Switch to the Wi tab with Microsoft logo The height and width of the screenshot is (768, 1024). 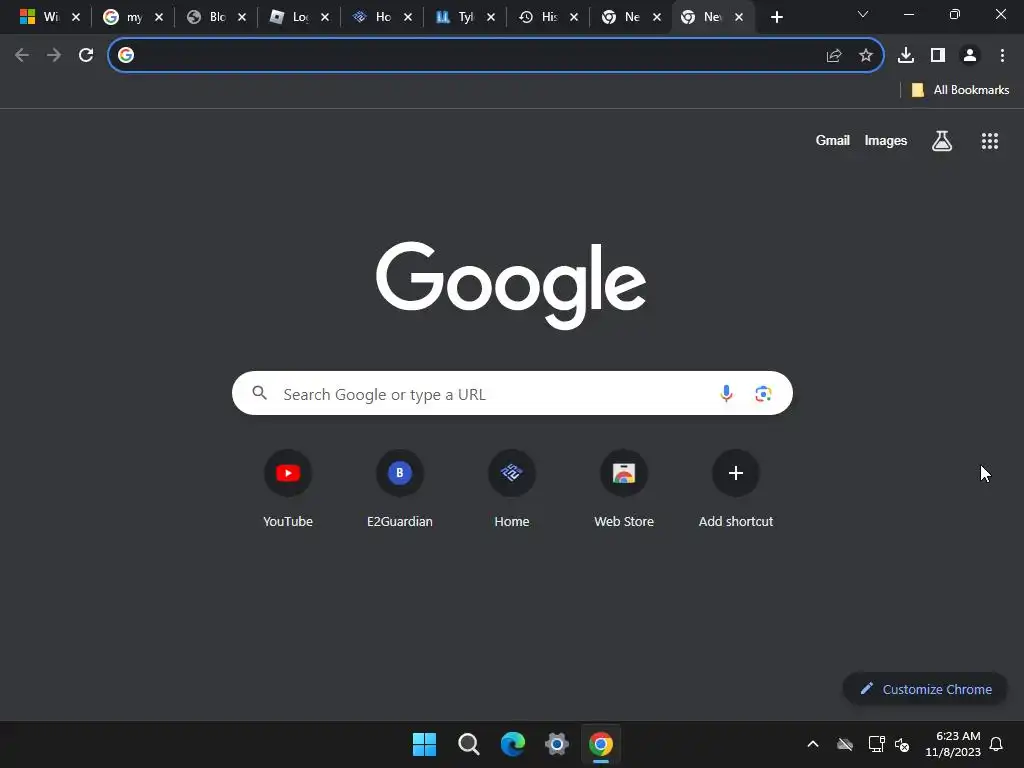(40, 17)
